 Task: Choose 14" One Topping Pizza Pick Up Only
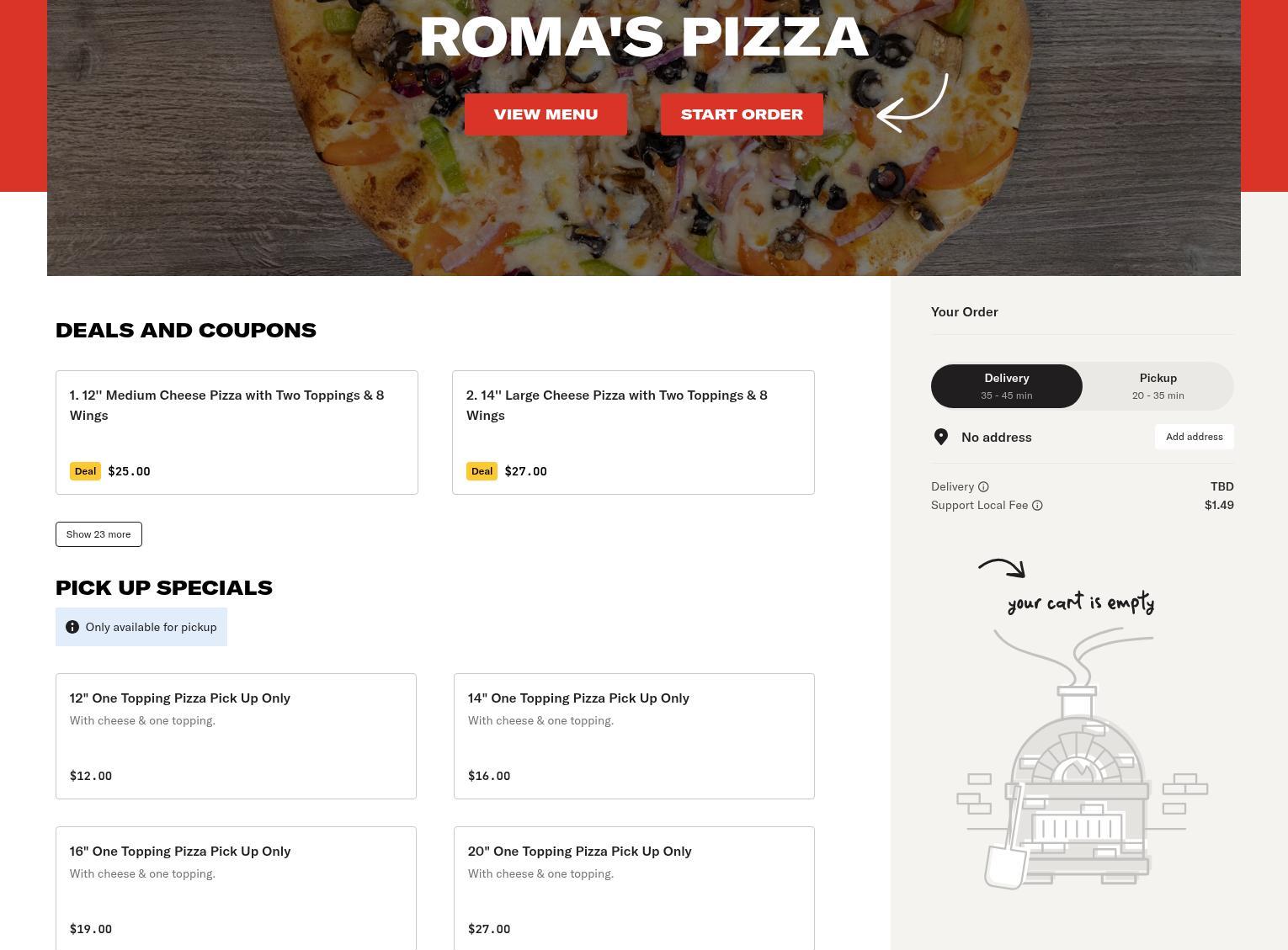tap(634, 736)
